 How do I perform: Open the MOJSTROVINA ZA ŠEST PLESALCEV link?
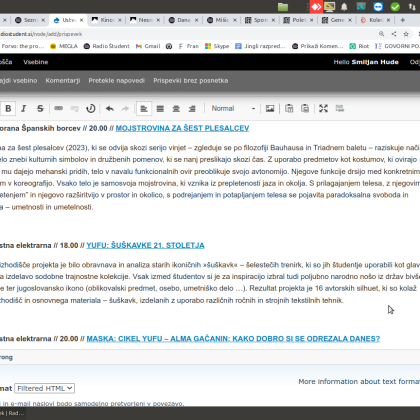(182, 128)
